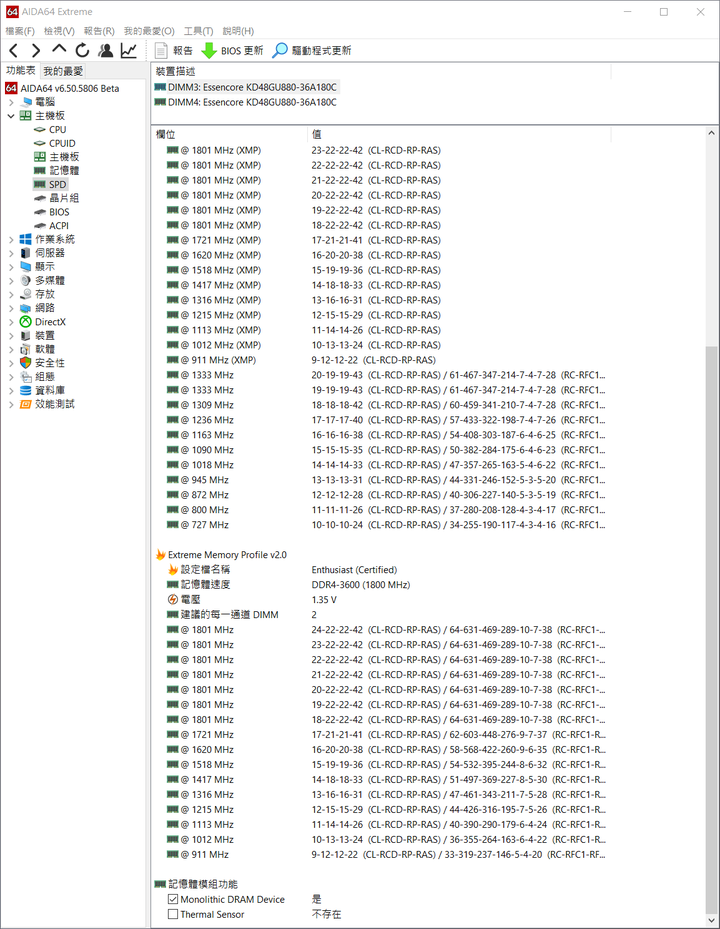Viewport: 720px width, 929px height.
Task: Expand the DirectX node
Action: pos(11,322)
